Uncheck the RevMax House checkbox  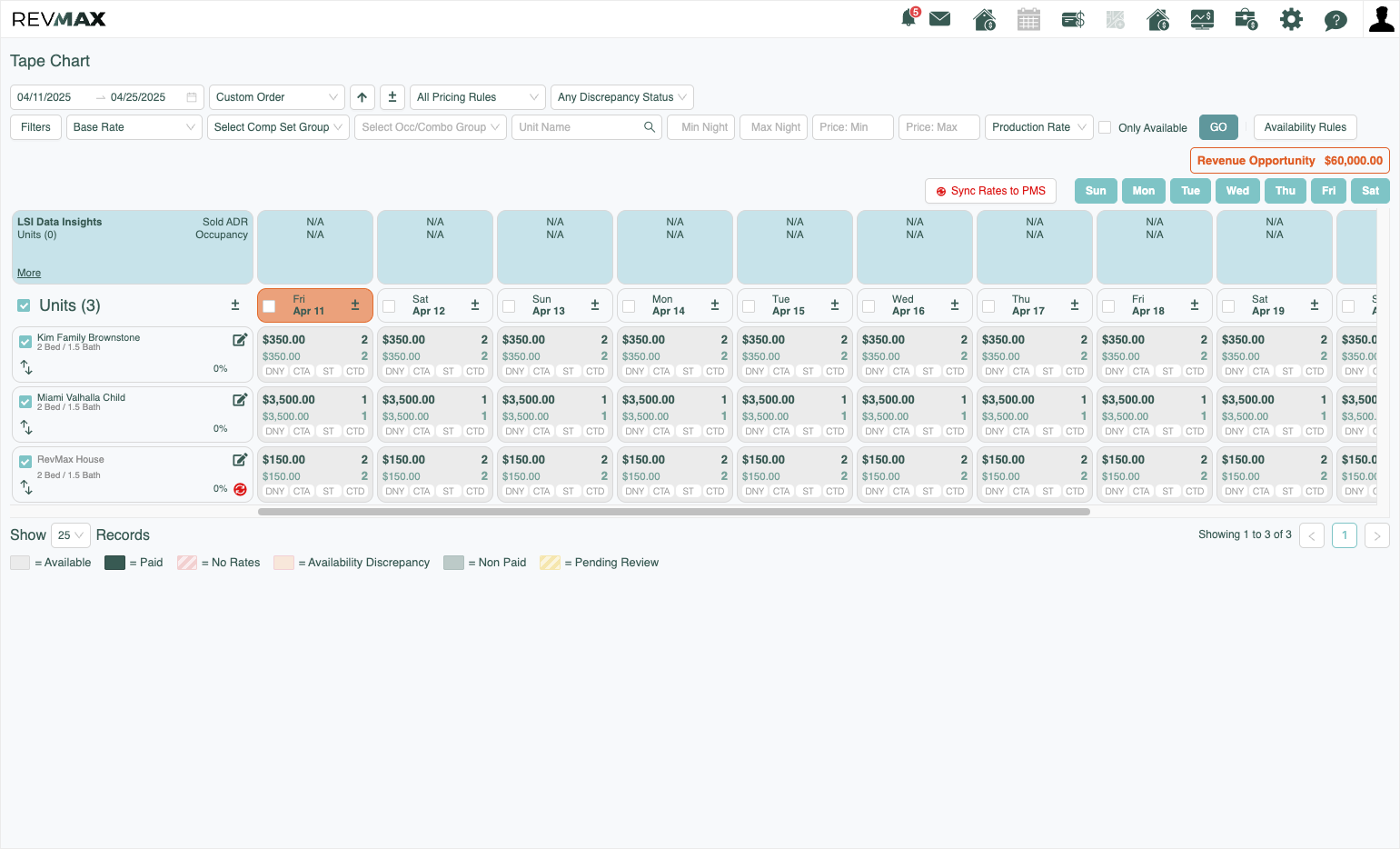[25, 462]
